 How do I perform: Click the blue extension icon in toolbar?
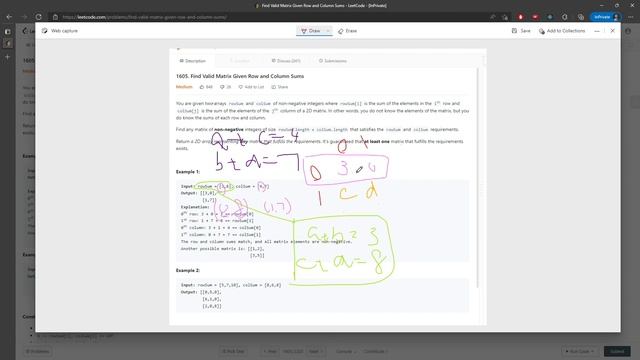(x=550, y=17)
